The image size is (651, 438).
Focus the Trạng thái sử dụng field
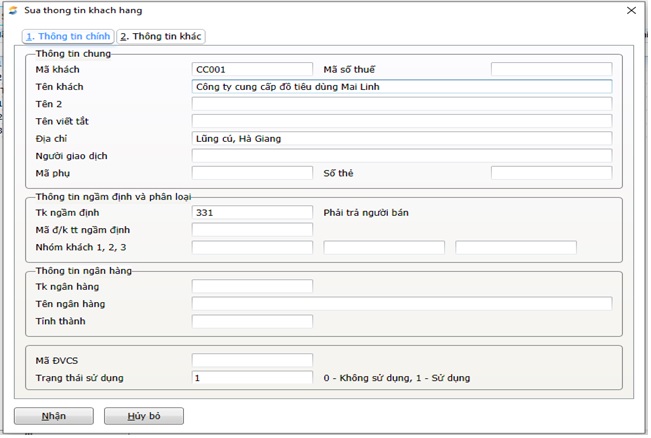(x=252, y=378)
